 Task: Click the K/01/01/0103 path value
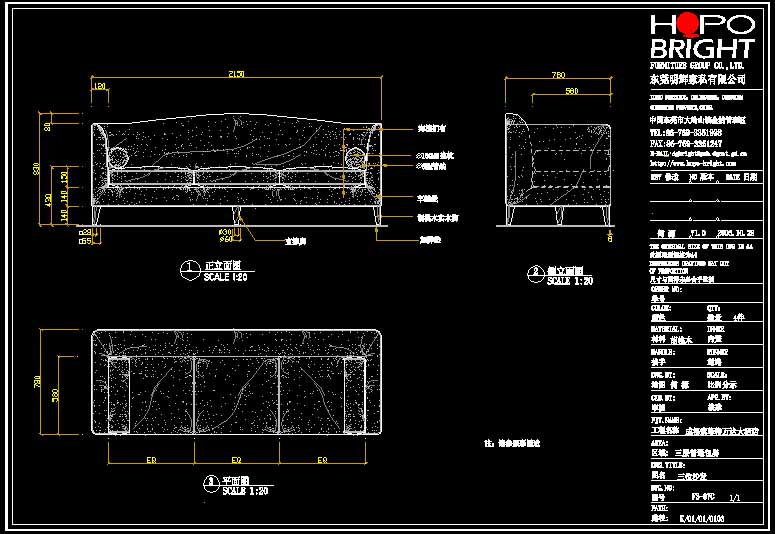pyautogui.click(x=702, y=518)
